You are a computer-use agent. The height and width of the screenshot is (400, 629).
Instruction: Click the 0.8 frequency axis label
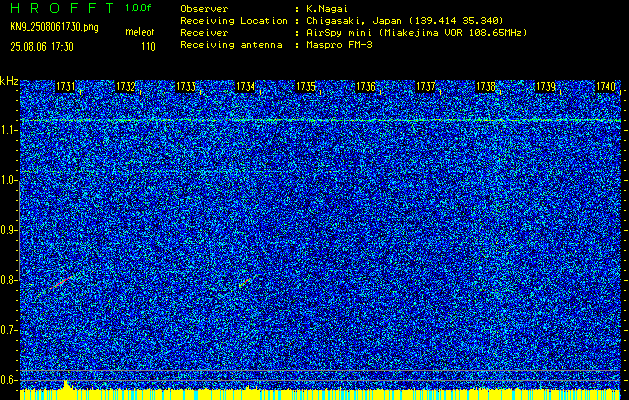(x=9, y=280)
